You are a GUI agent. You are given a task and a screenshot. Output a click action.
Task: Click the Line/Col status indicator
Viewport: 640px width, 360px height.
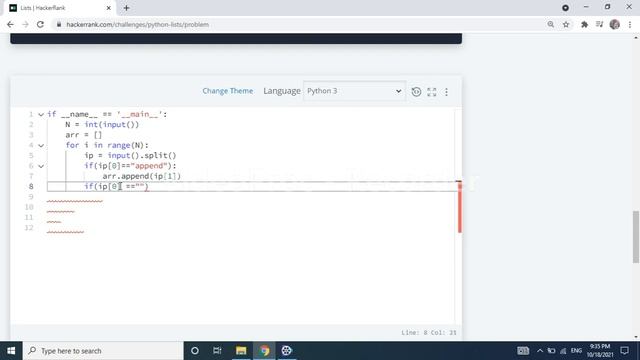(x=429, y=333)
